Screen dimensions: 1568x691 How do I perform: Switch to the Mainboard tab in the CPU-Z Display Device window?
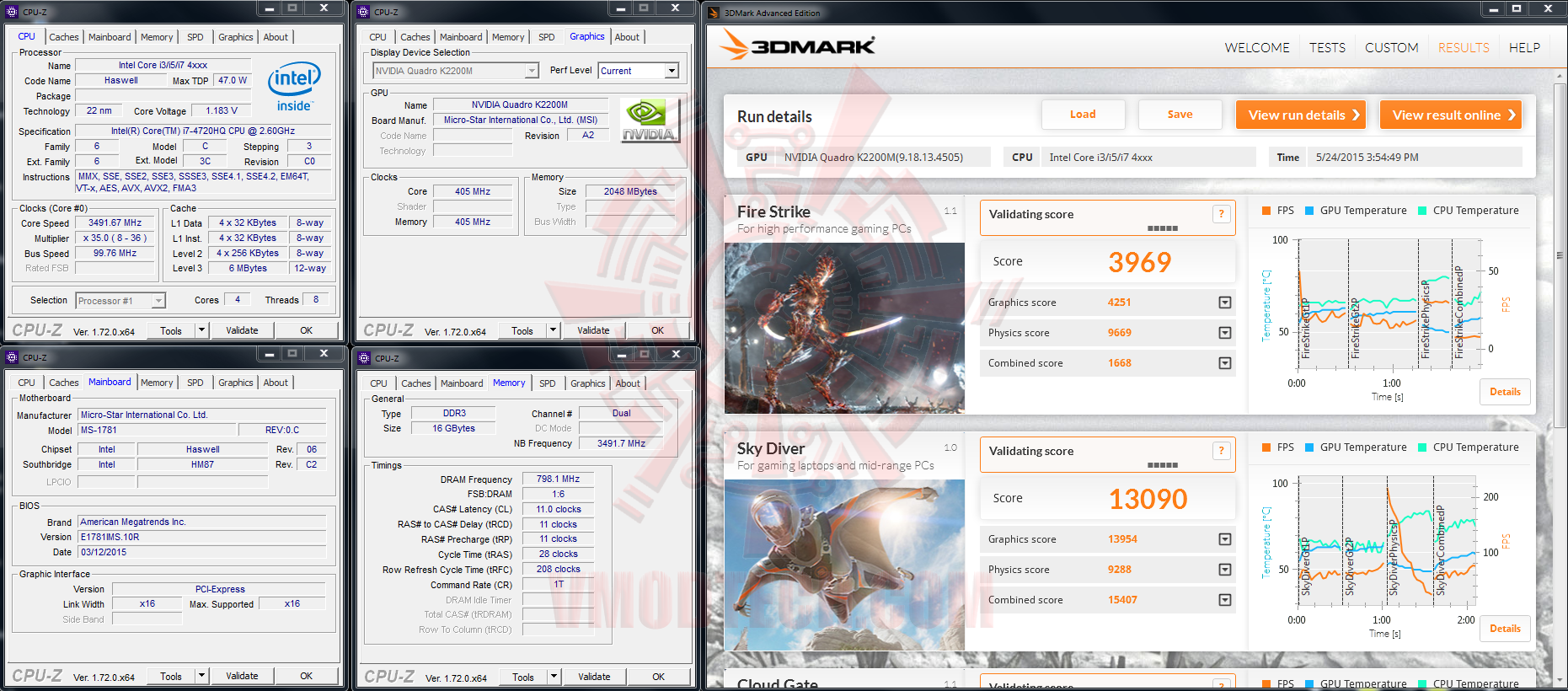[461, 37]
